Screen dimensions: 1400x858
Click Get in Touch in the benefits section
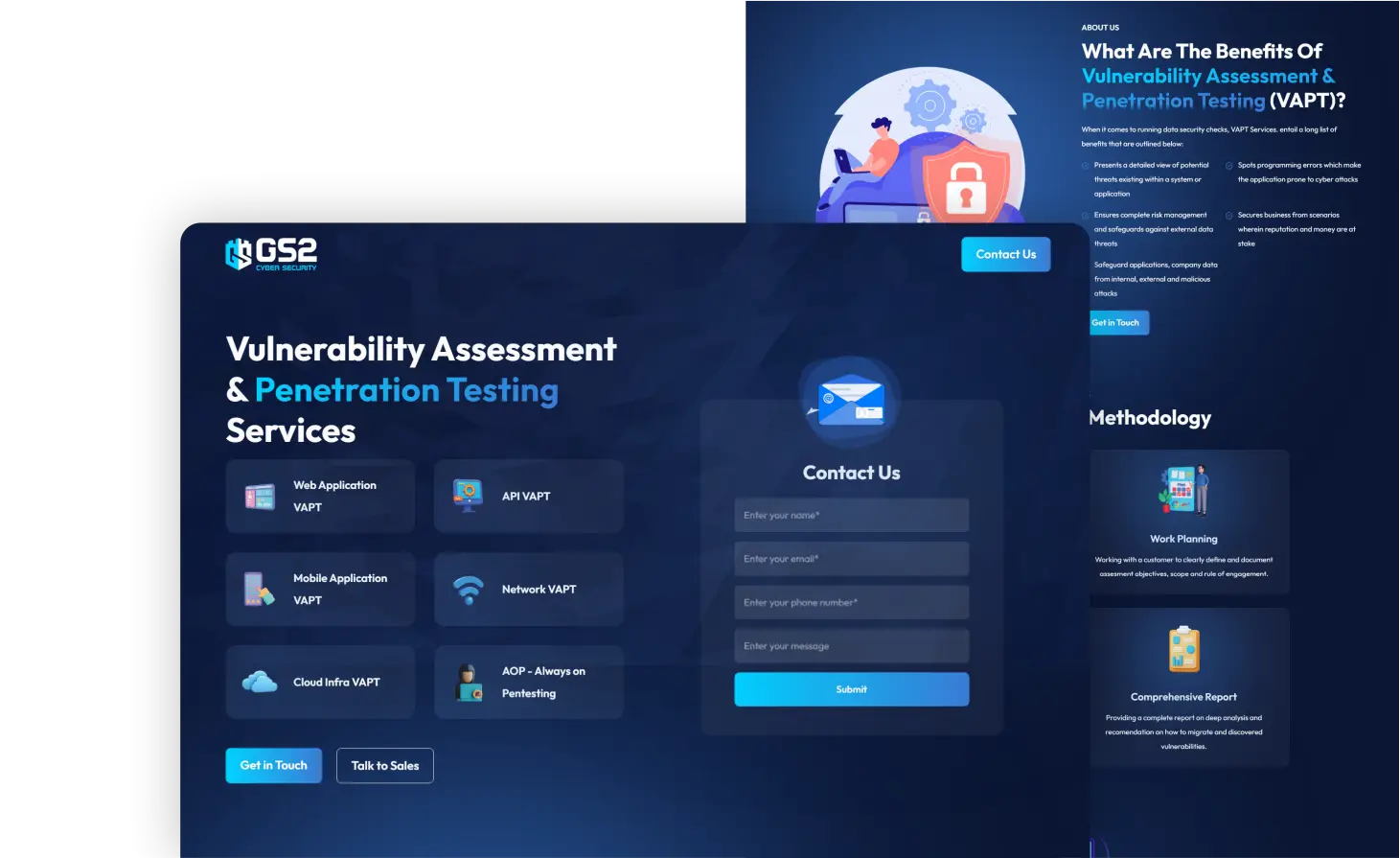(x=1118, y=323)
